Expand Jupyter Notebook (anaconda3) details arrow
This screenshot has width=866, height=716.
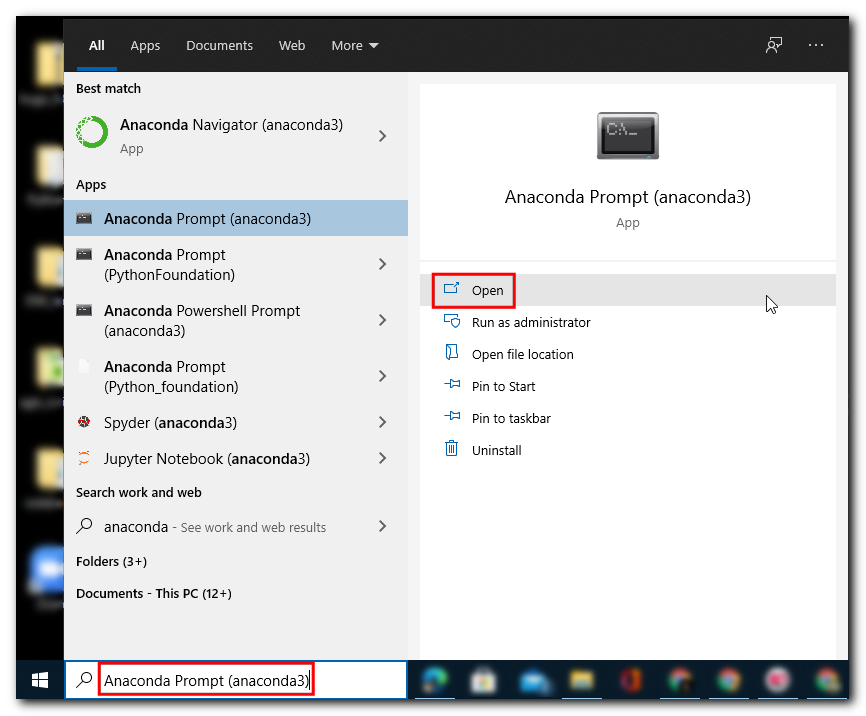pyautogui.click(x=382, y=458)
